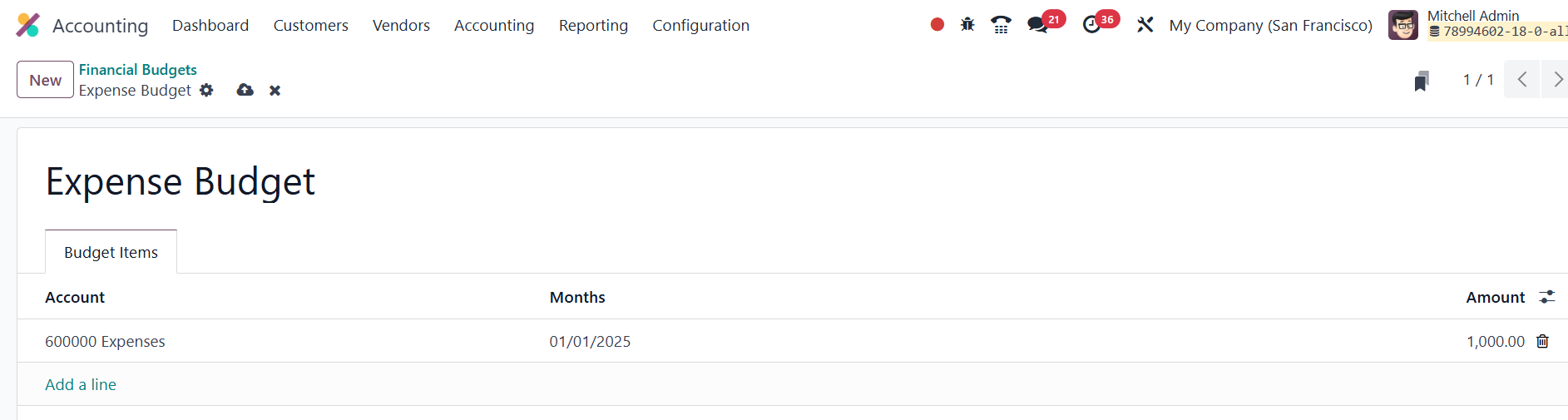Screen dimensions: 1568x420
Task: Open the optional columns settings toggle
Action: tap(1546, 297)
